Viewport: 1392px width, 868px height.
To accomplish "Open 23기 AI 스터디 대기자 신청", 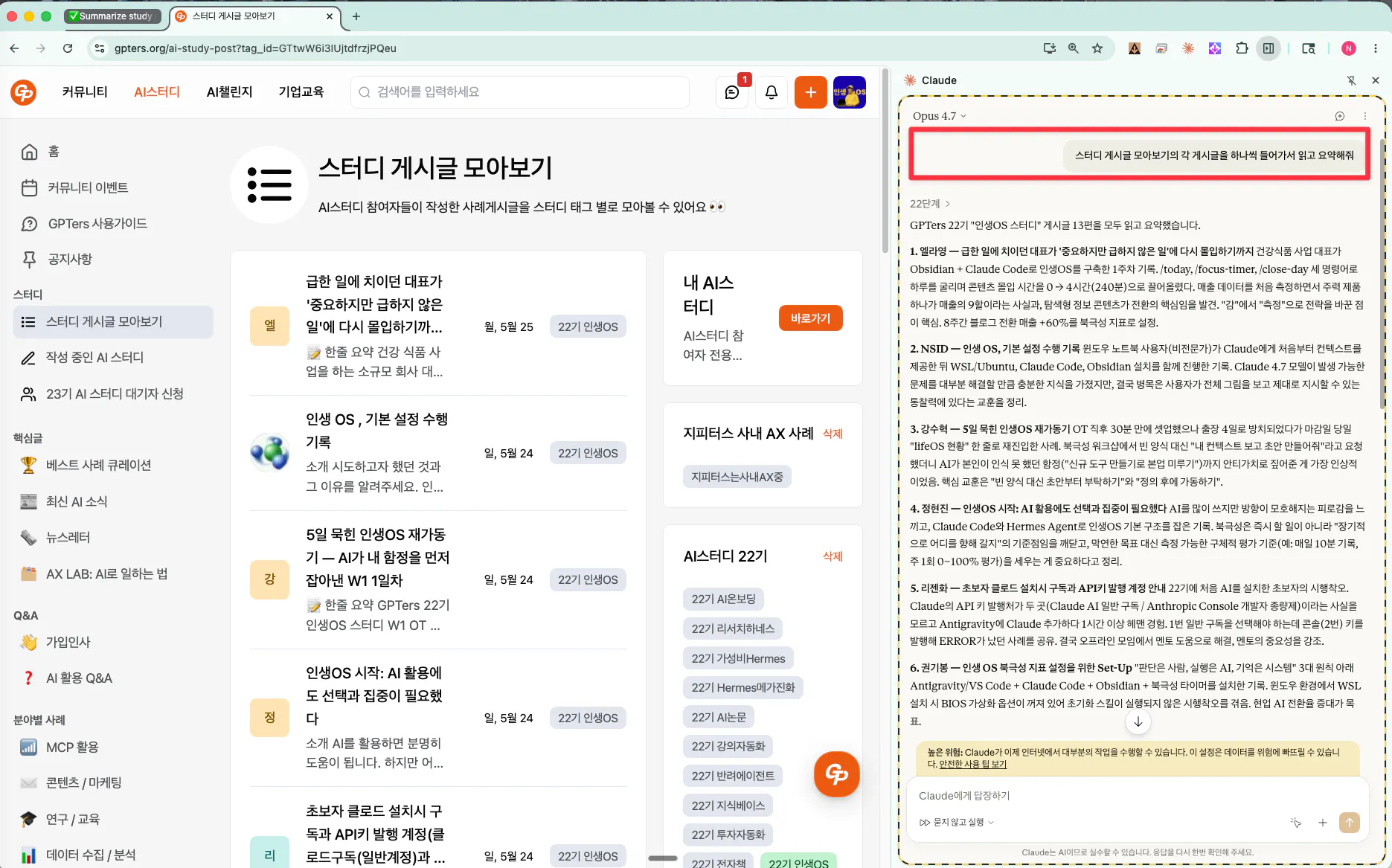I will 113,393.
